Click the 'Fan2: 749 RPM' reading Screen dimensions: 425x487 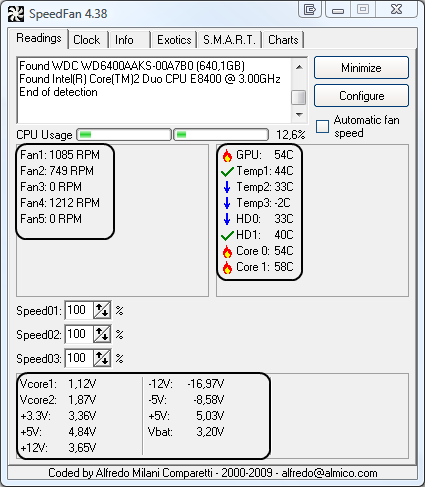point(57,171)
